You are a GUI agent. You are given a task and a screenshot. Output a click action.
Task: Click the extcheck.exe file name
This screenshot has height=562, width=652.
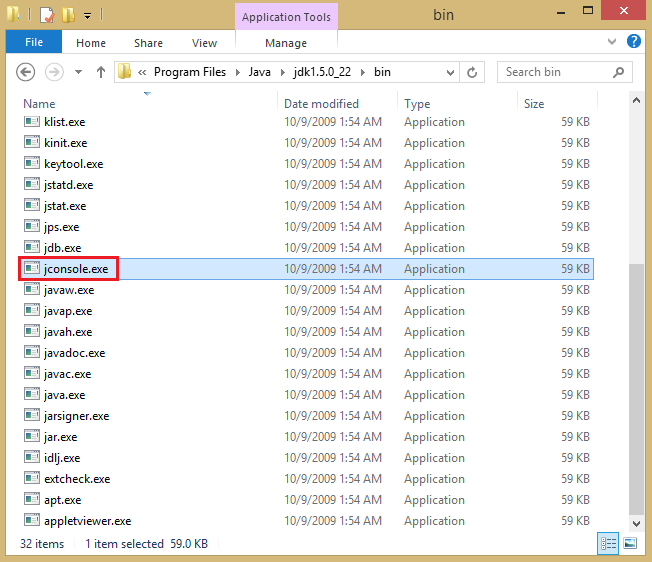point(77,479)
